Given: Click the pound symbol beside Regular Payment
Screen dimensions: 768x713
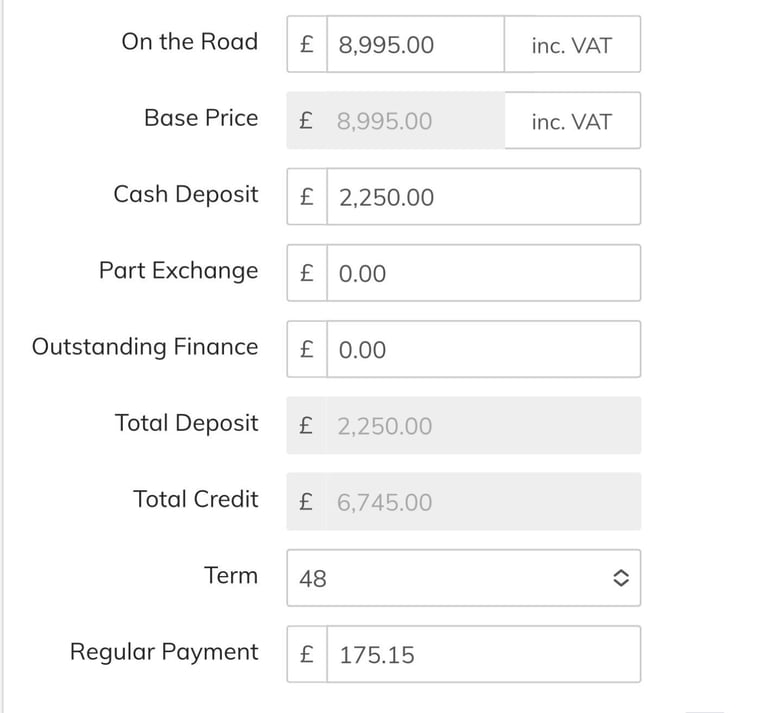Looking at the screenshot, I should coord(307,655).
